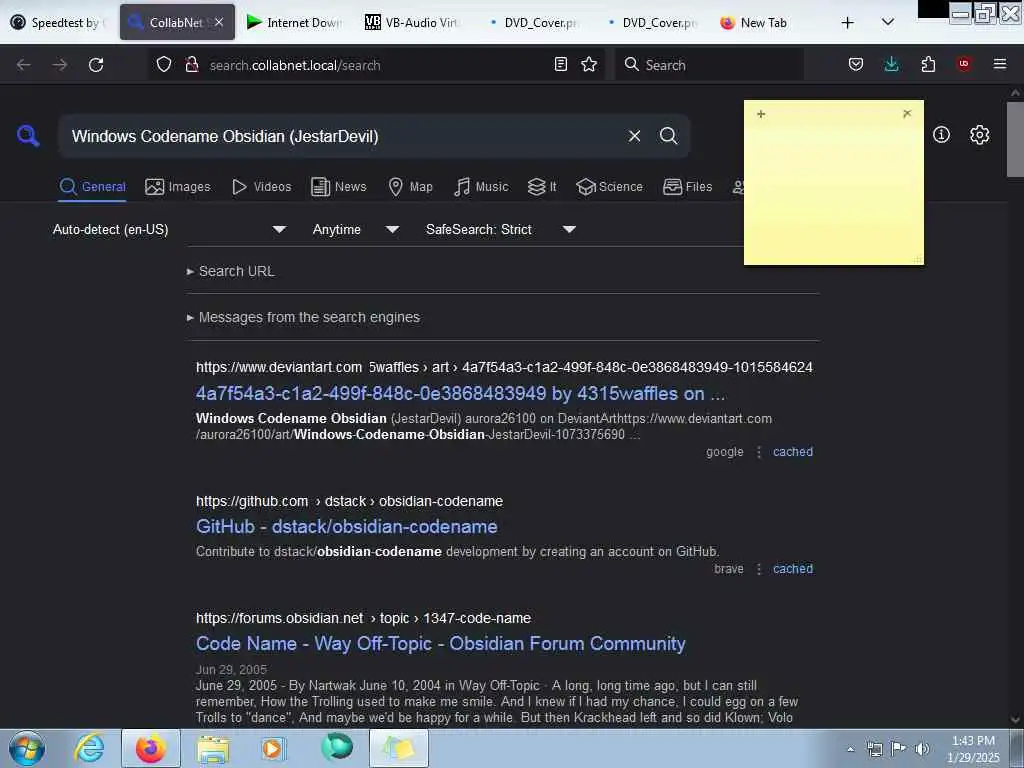Click the Firefox taskbar icon
This screenshot has width=1024, height=768.
click(150, 748)
